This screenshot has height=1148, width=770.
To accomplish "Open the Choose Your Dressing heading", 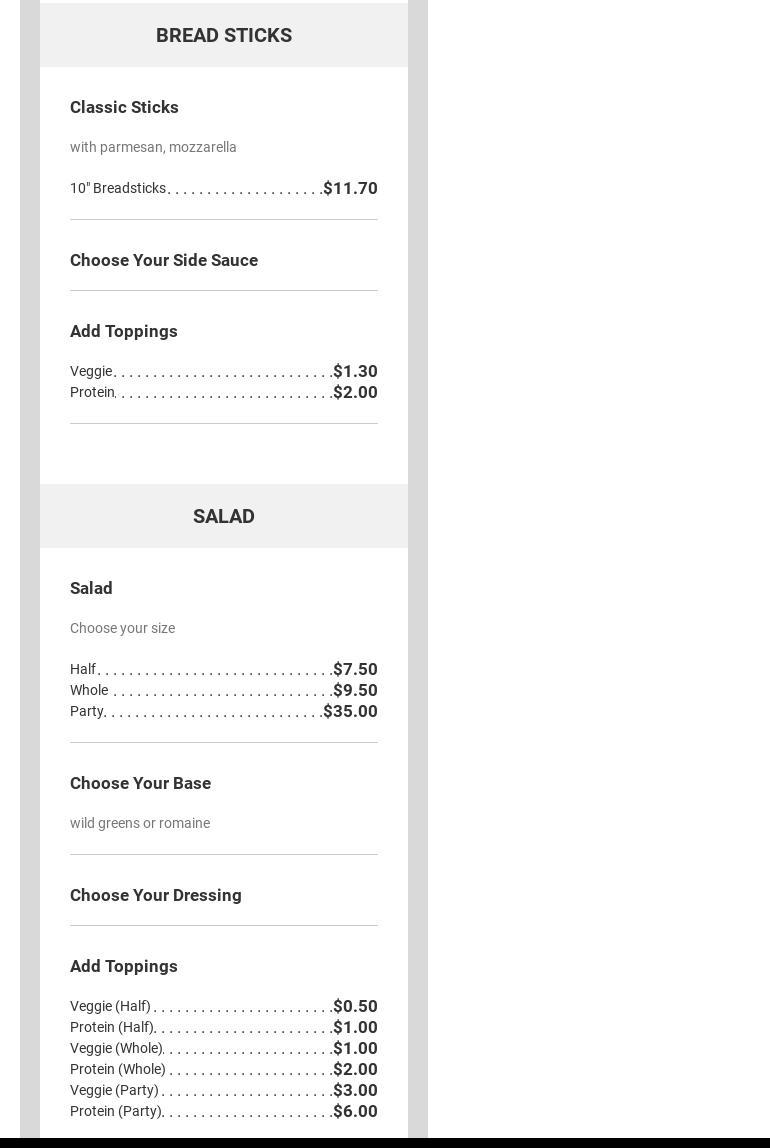I will tap(156, 895).
